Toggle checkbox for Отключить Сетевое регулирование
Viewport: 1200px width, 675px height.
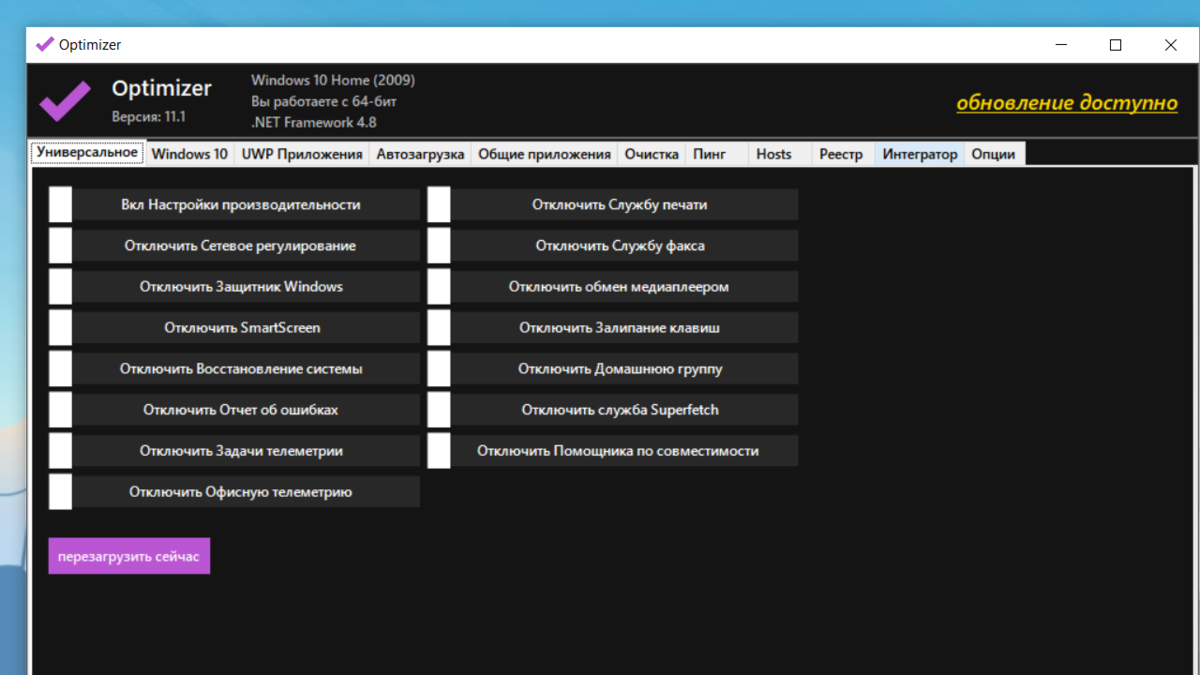tap(61, 246)
